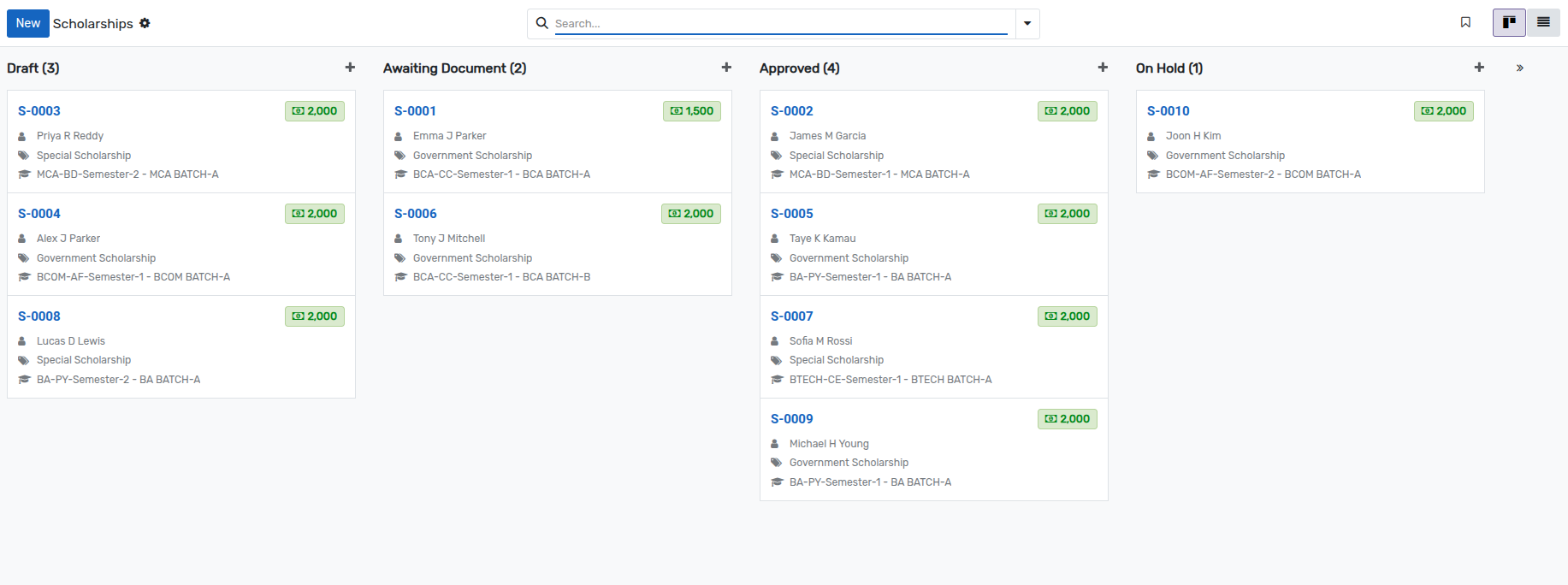Screen dimensions: 1568x585
Task: Open the search options dropdown arrow
Action: (x=1027, y=23)
